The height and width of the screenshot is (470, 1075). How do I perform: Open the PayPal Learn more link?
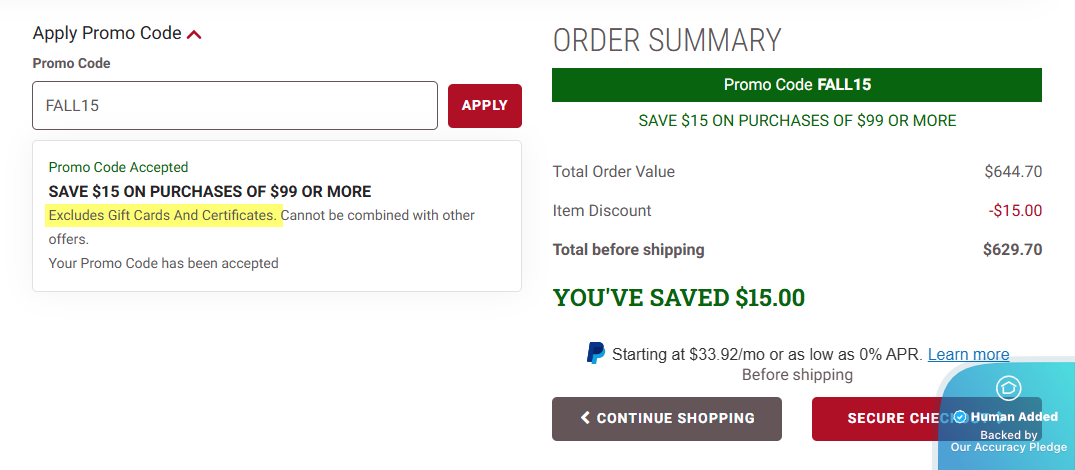click(x=968, y=354)
